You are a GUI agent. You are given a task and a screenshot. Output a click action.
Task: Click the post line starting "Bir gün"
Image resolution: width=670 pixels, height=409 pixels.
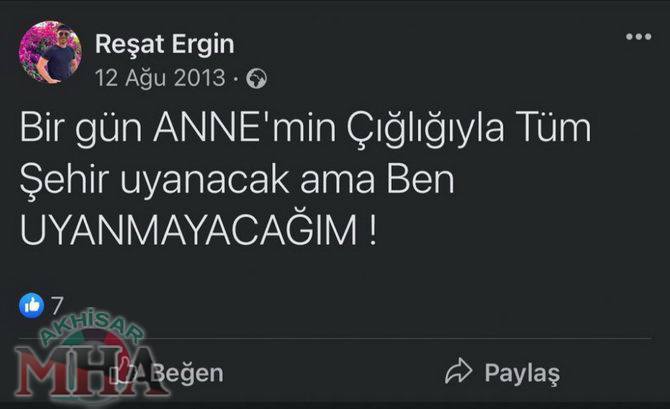(305, 129)
